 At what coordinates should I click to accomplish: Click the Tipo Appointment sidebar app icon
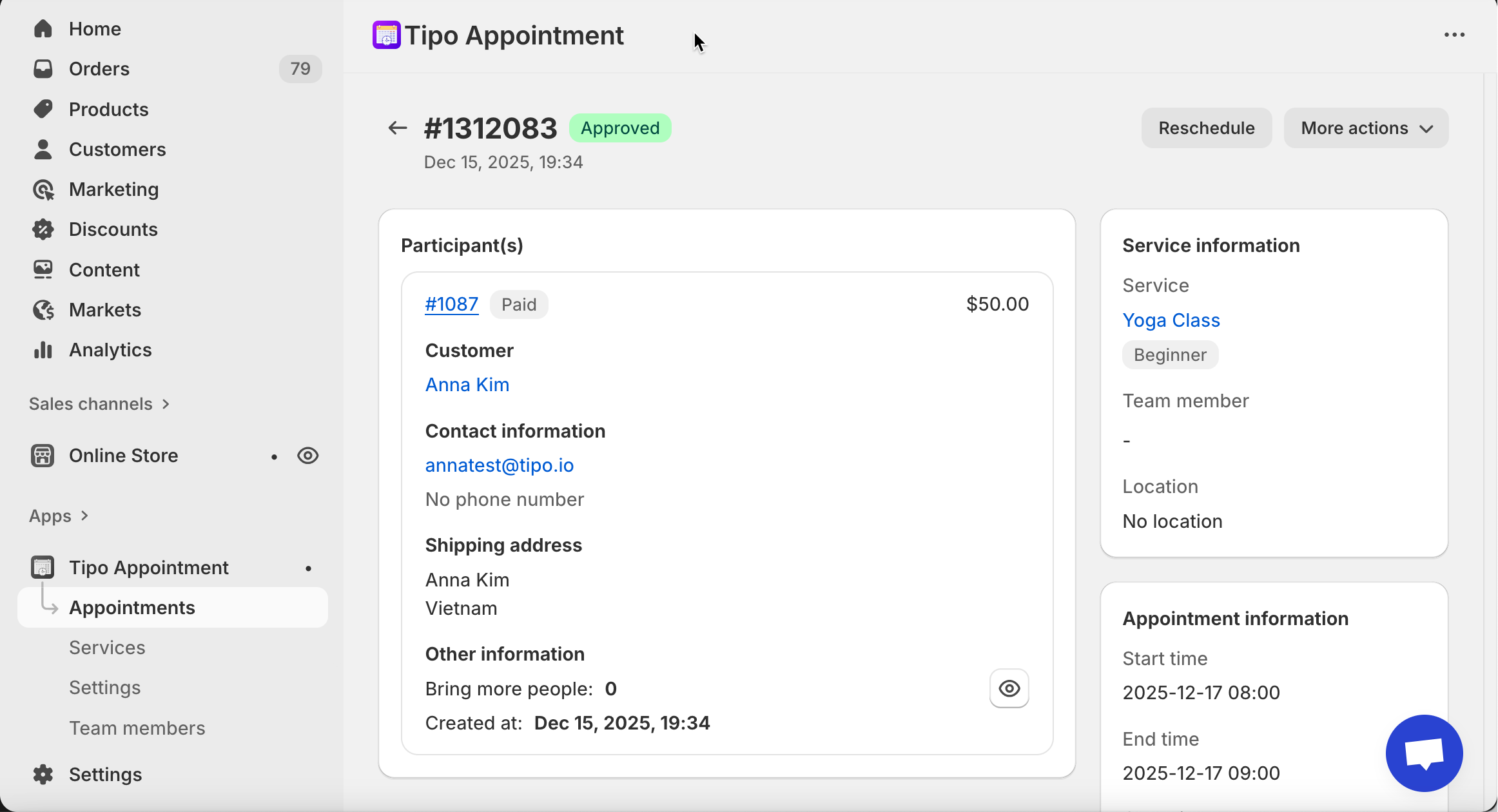tap(43, 568)
